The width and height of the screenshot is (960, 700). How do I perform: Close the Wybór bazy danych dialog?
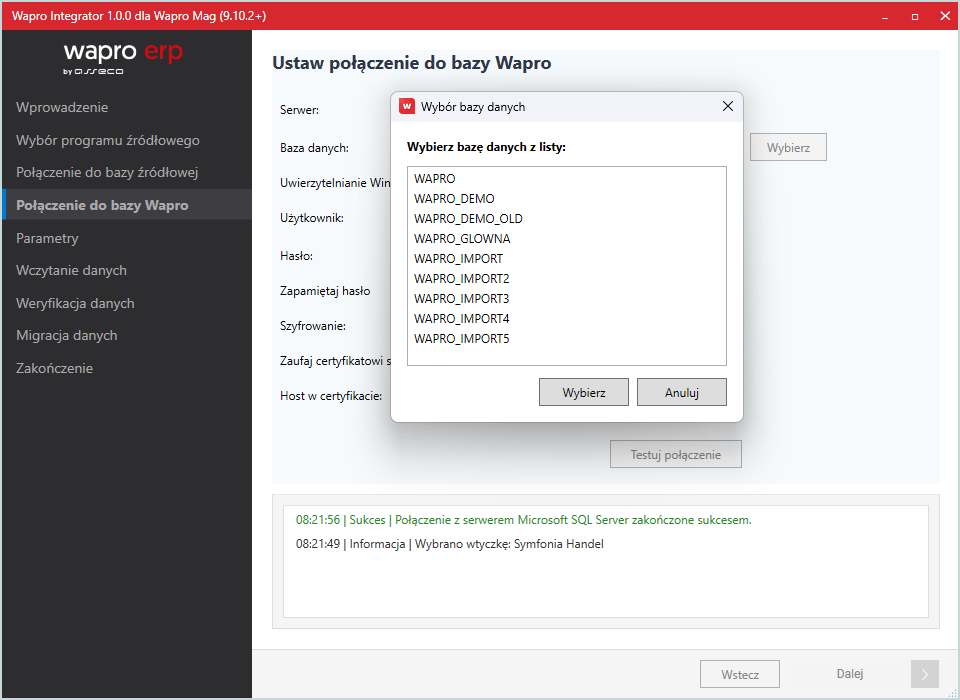[x=727, y=107]
